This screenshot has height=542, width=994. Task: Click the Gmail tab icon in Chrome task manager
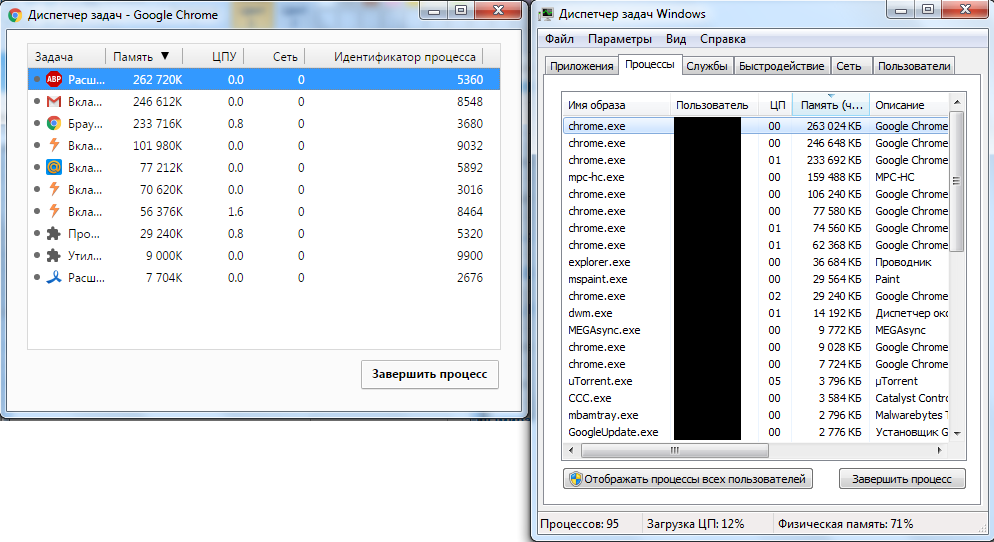point(54,101)
